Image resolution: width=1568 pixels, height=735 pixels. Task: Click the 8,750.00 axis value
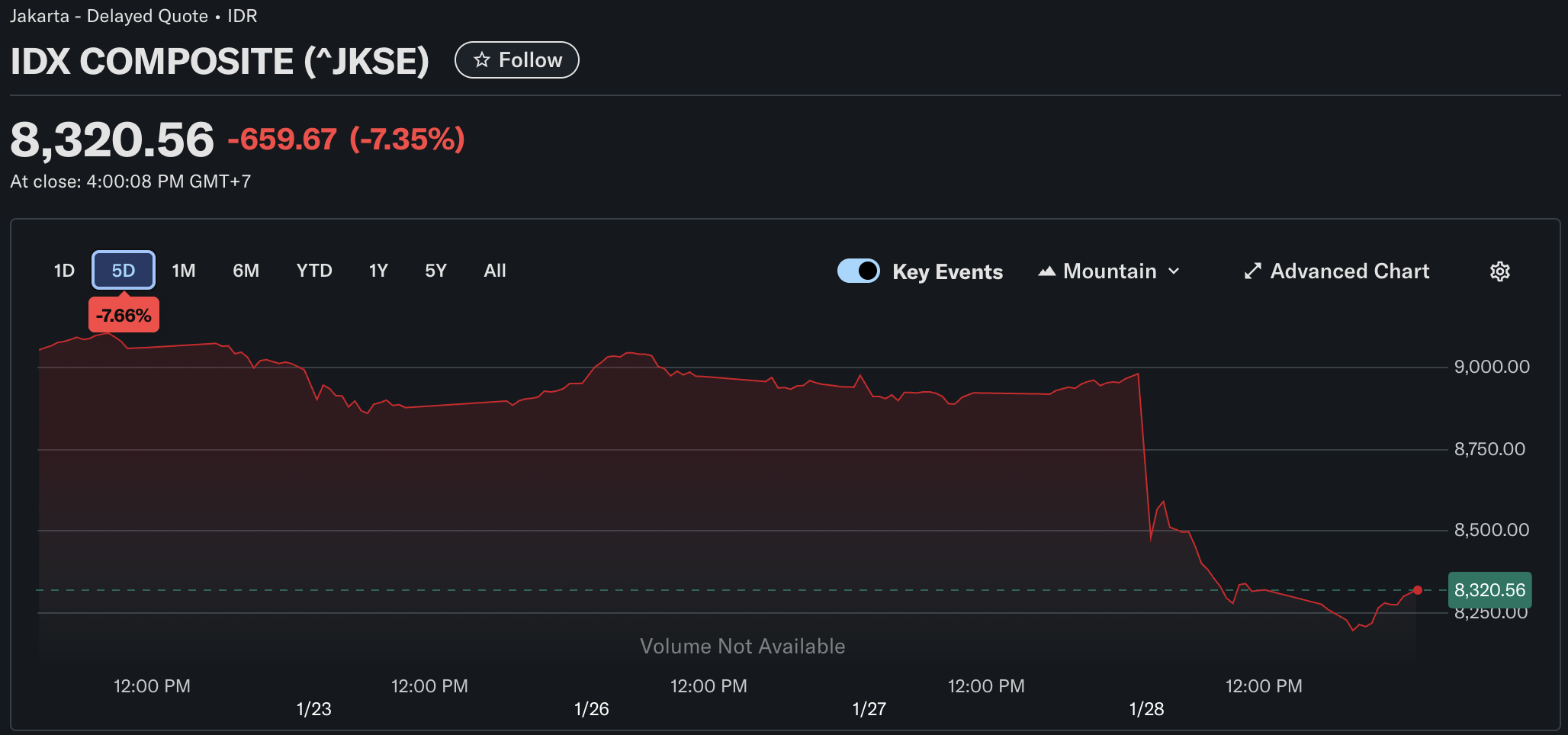[x=1489, y=449]
